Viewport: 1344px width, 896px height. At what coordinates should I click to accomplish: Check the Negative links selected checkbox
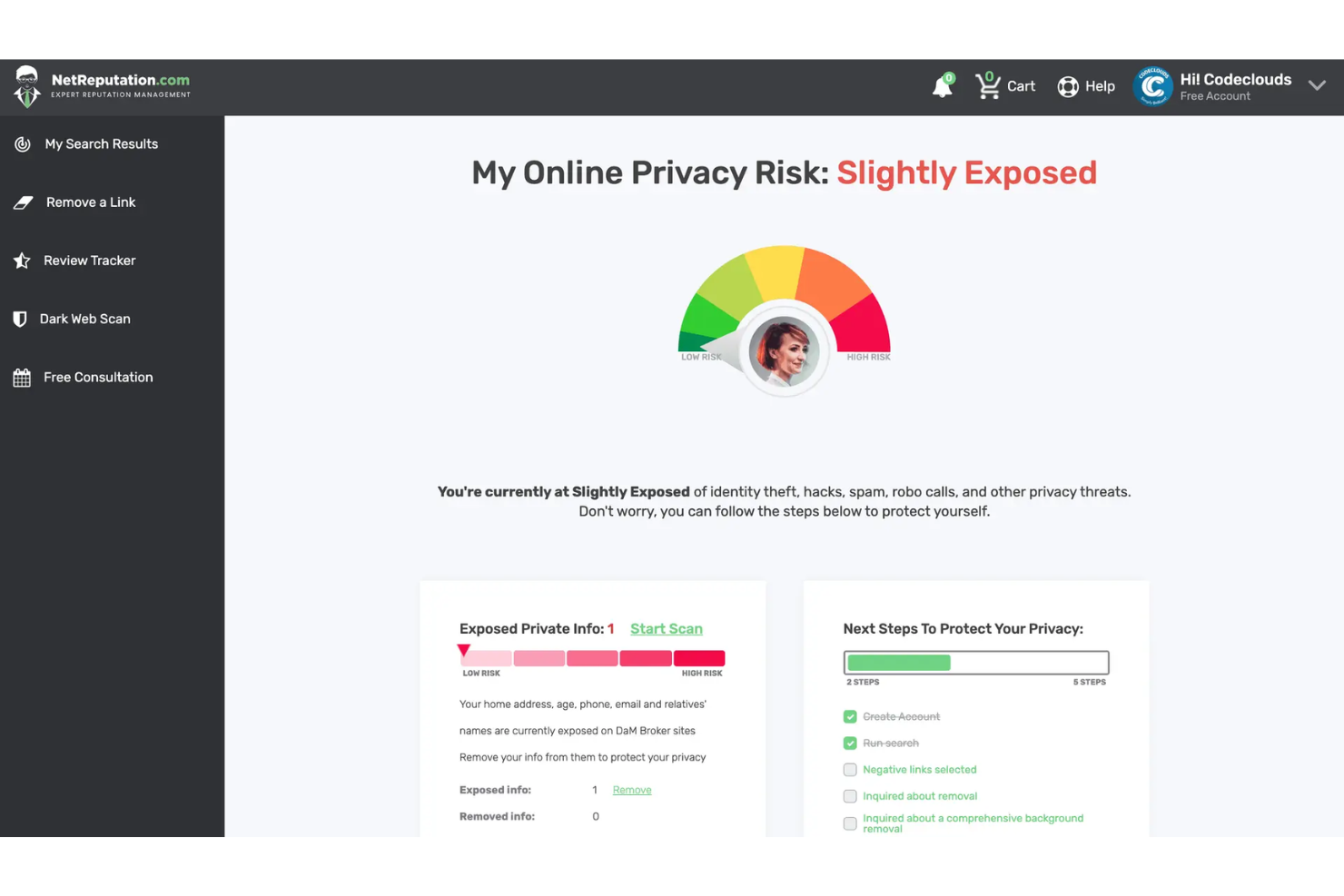pos(850,769)
